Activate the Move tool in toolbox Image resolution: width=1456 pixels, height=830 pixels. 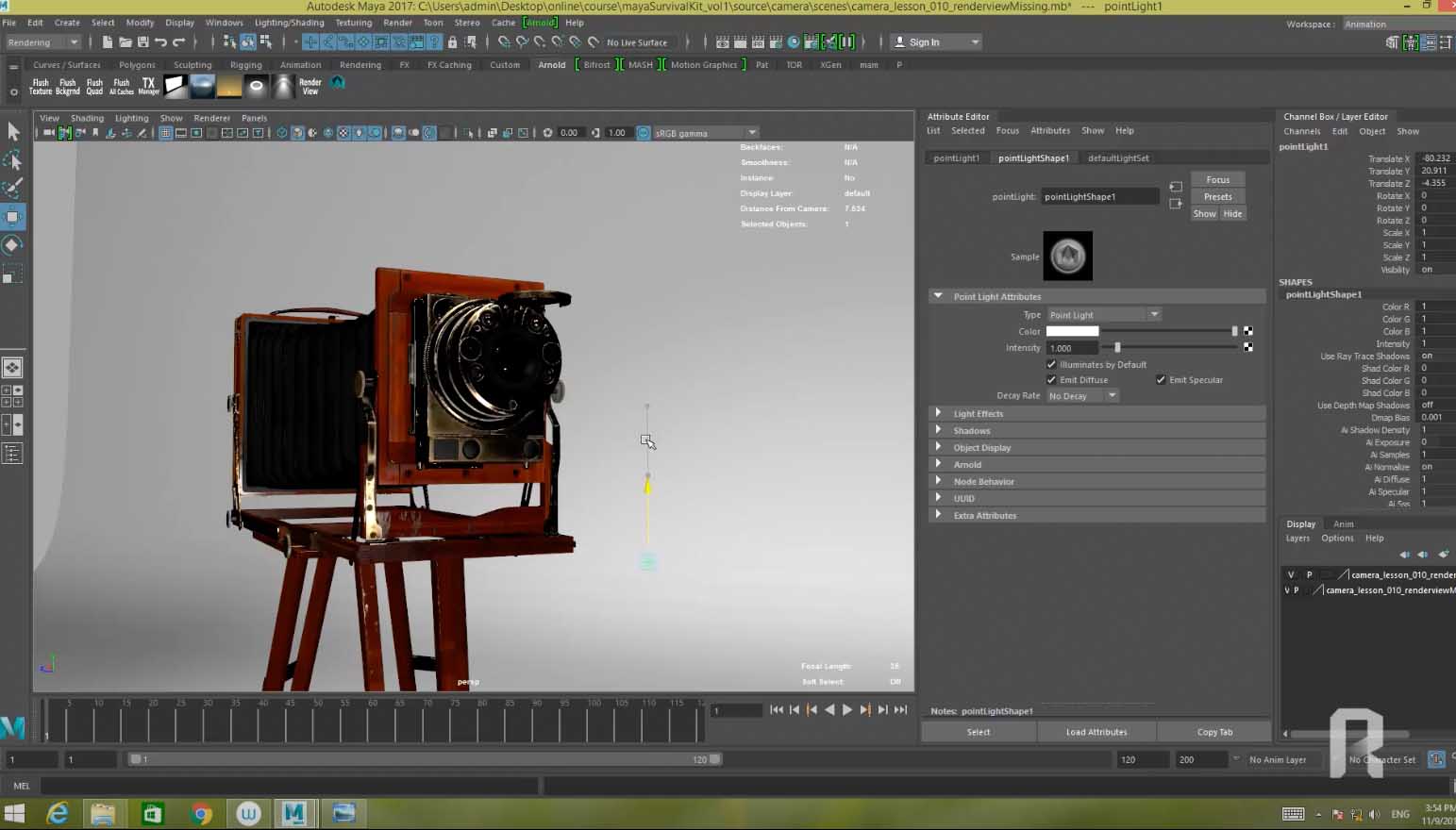tap(12, 217)
